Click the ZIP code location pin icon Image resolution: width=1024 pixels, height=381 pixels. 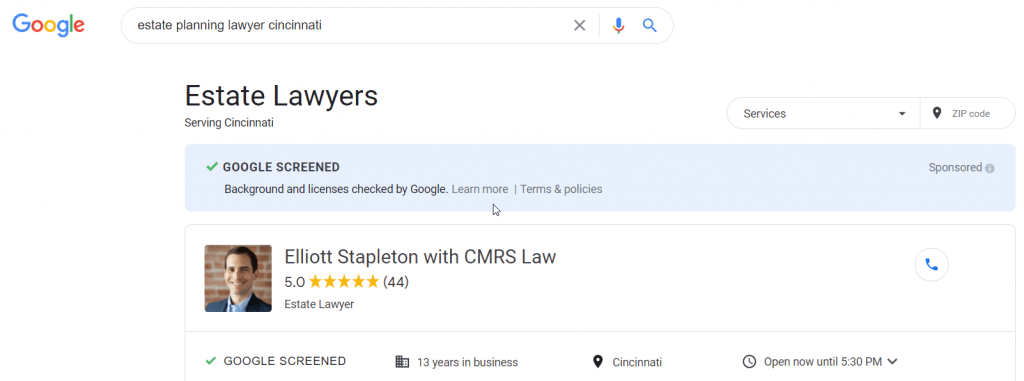pyautogui.click(x=937, y=114)
